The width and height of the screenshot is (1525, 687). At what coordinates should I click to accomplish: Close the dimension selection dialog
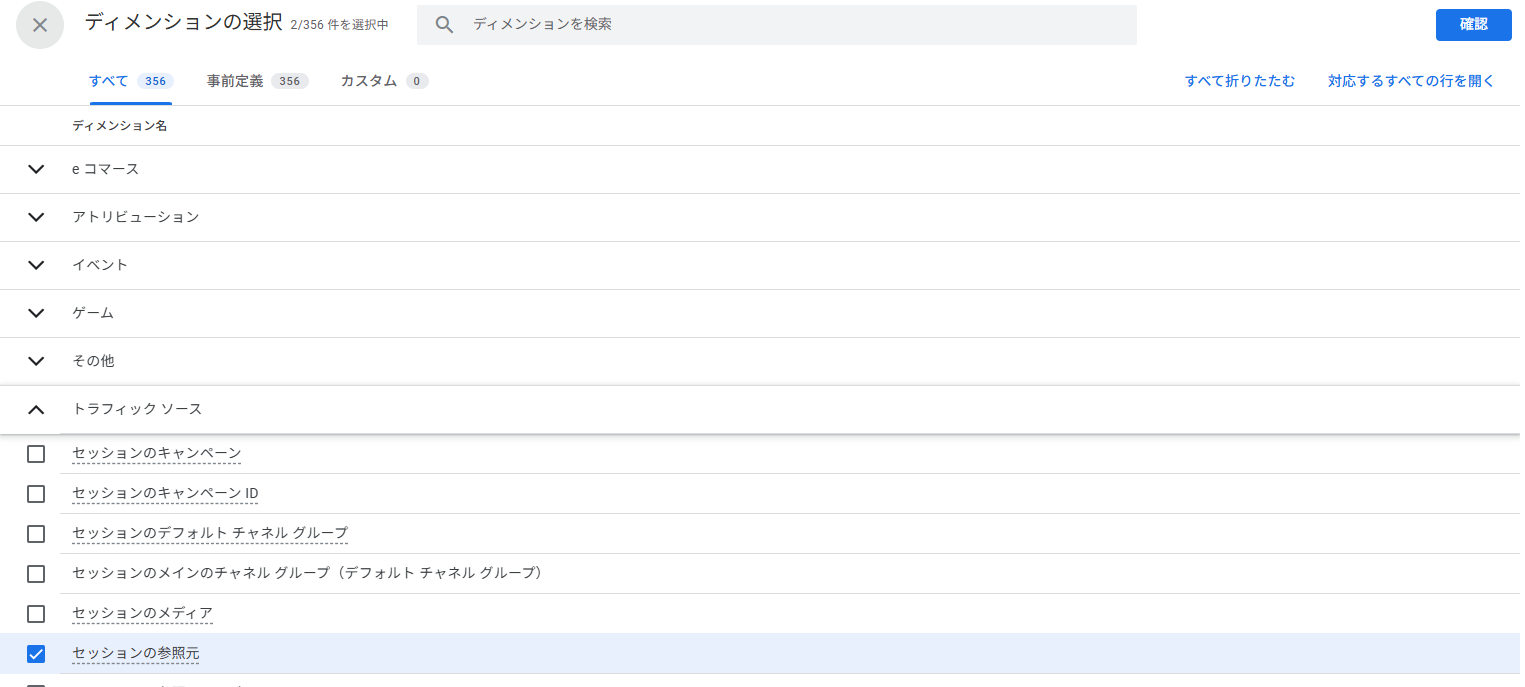(40, 25)
